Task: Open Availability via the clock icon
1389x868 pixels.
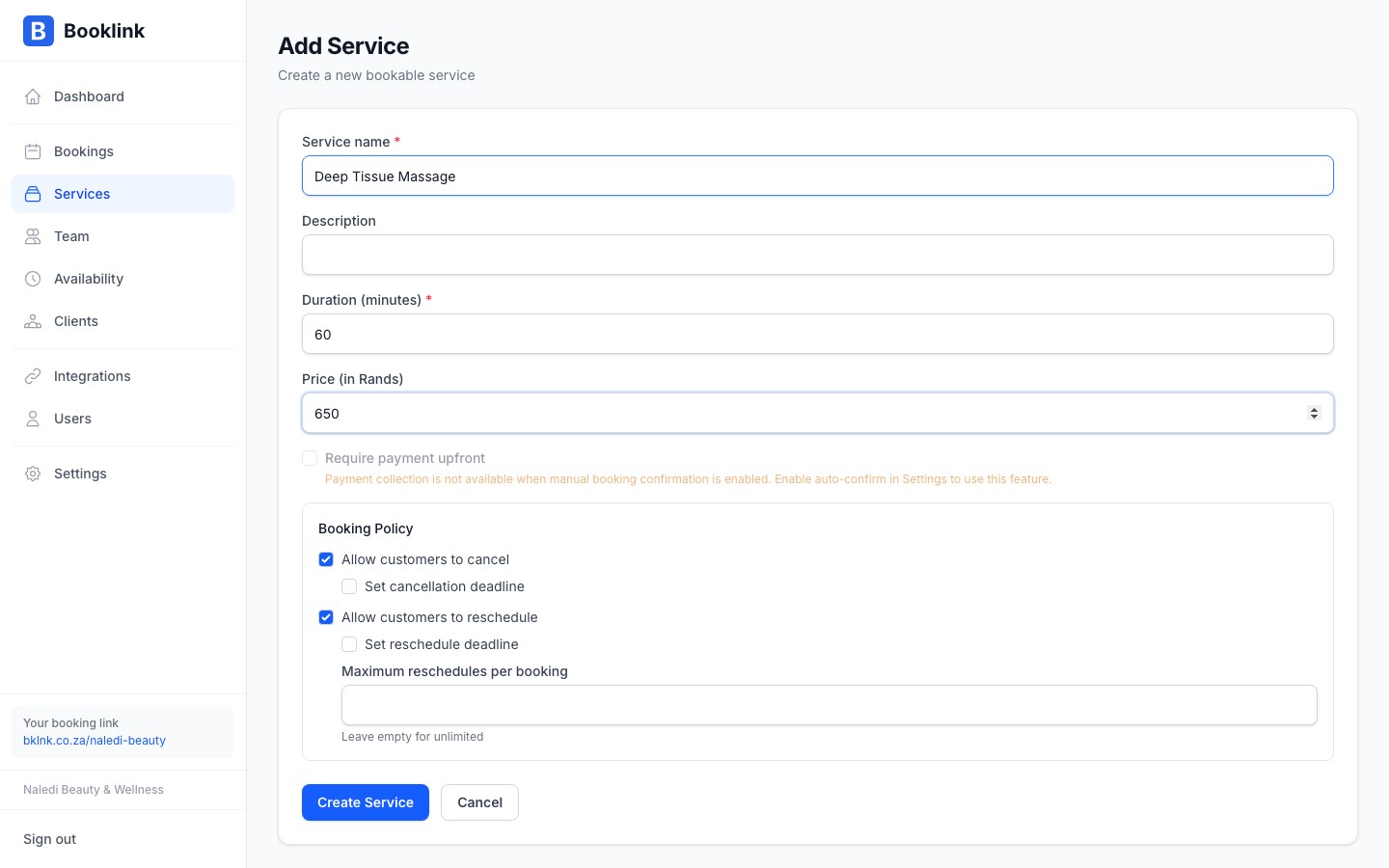Action: click(33, 279)
